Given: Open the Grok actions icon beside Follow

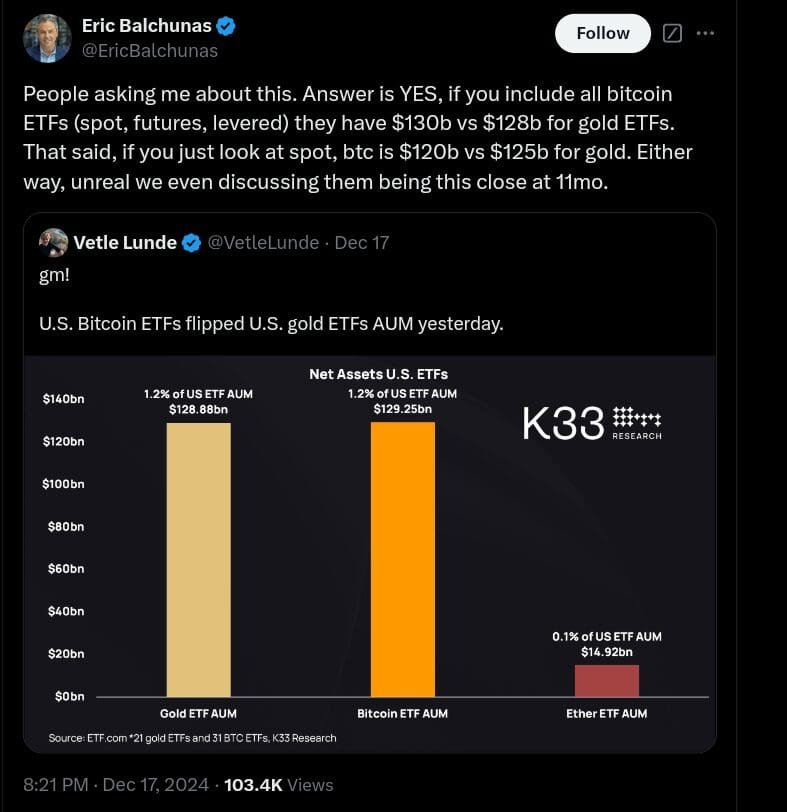Looking at the screenshot, I should [671, 33].
